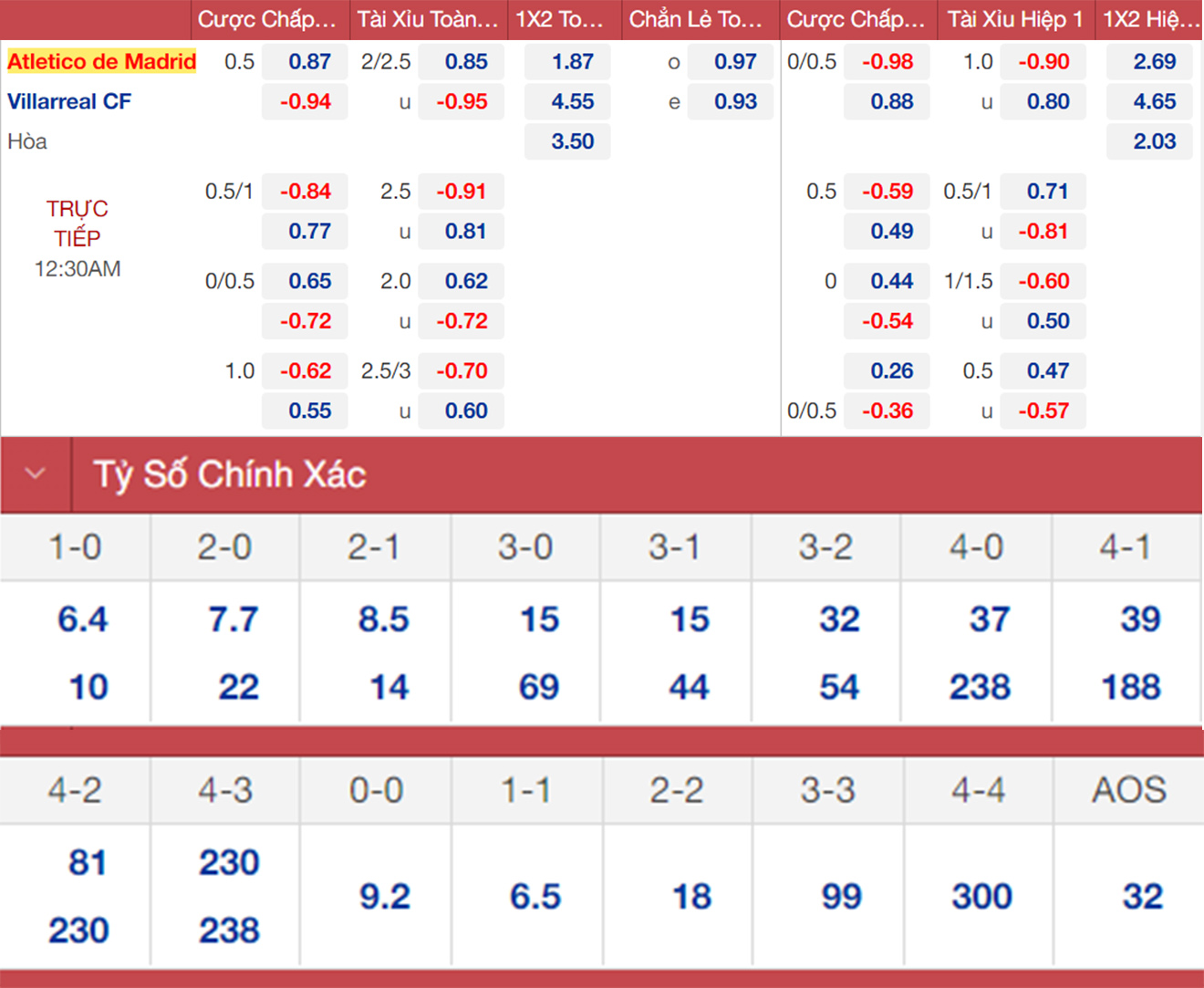
Task: Select even goals odds 0.93
Action: 734,101
